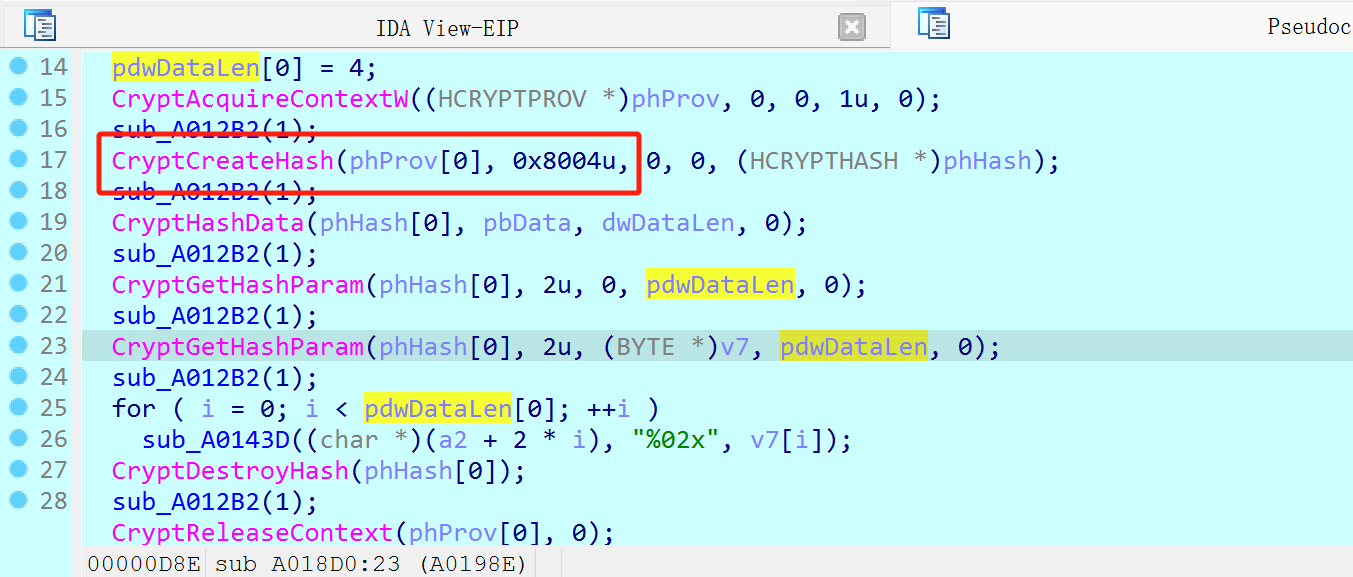Toggle the breakpoint dot on line 23
Viewport: 1353px width, 577px height.
click(18, 346)
